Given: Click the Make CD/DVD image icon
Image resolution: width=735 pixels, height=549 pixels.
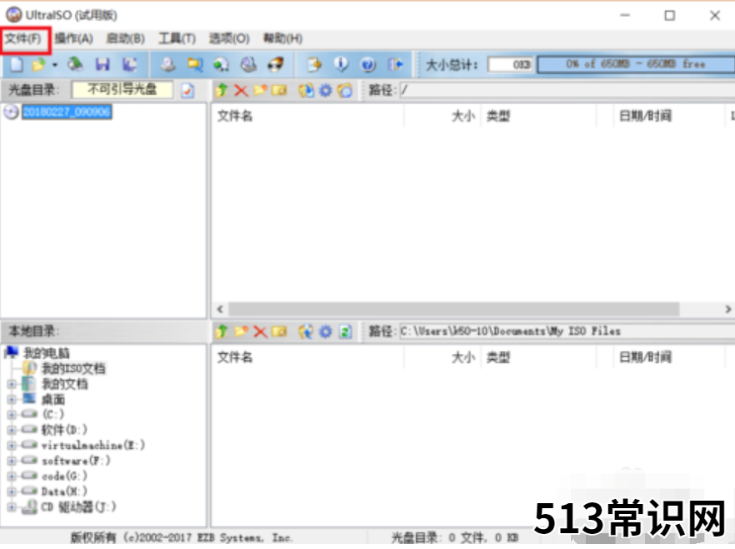Looking at the screenshot, I should [168, 64].
